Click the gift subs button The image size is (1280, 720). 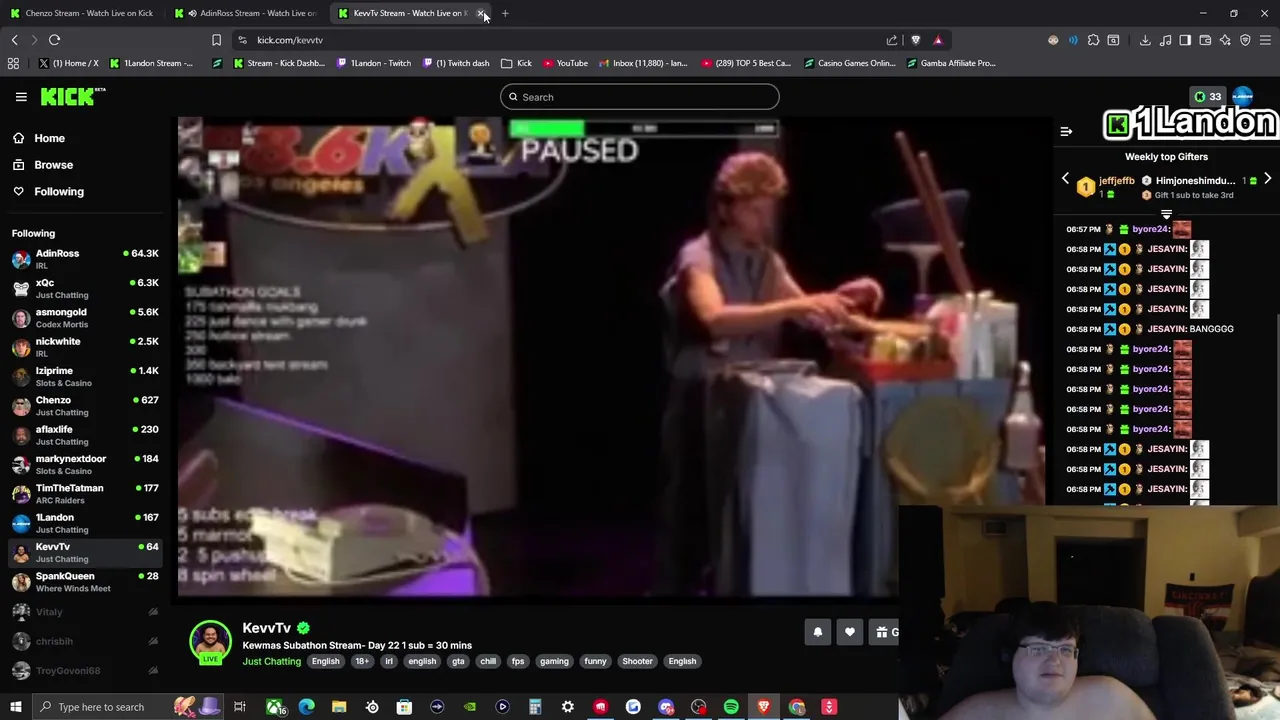click(884, 632)
